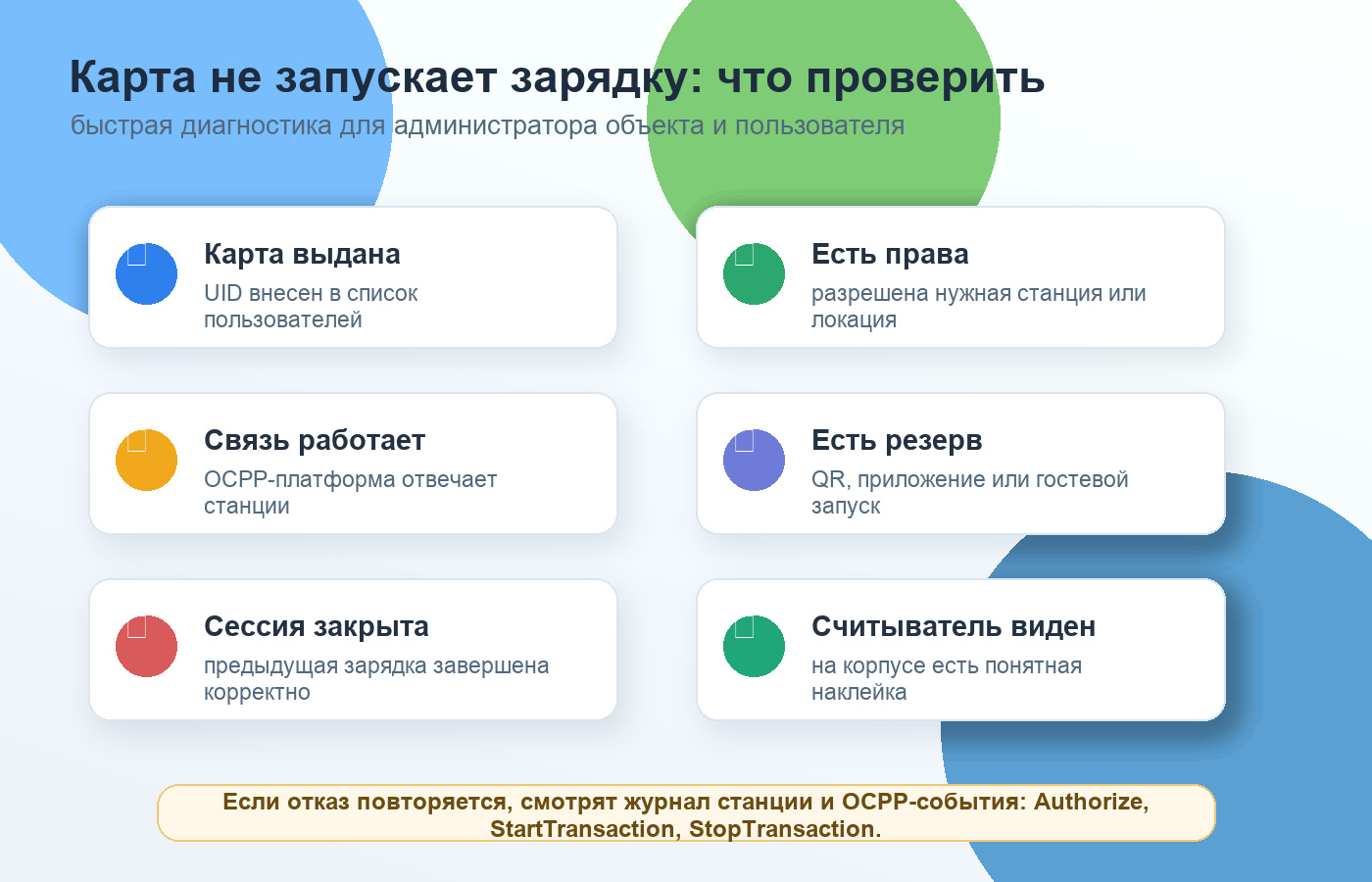
Task: Click the text OCPP-платформа отвечает станции
Action: click(351, 493)
